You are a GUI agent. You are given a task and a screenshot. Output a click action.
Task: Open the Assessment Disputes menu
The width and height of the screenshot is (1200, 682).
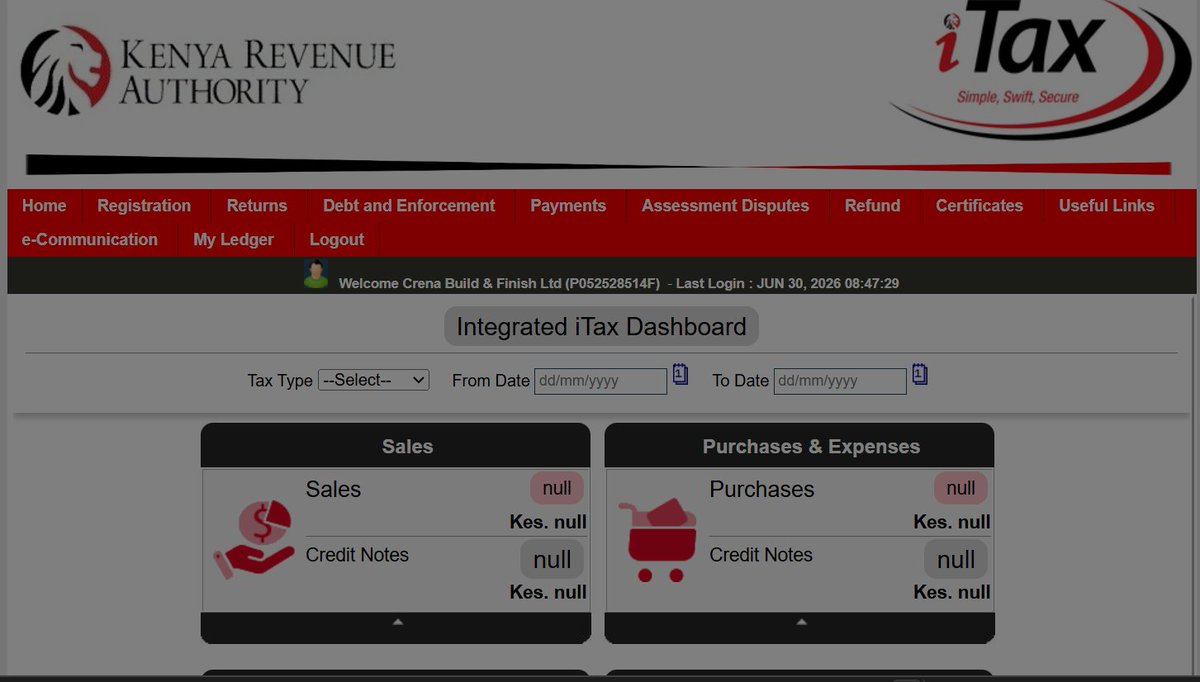point(725,206)
